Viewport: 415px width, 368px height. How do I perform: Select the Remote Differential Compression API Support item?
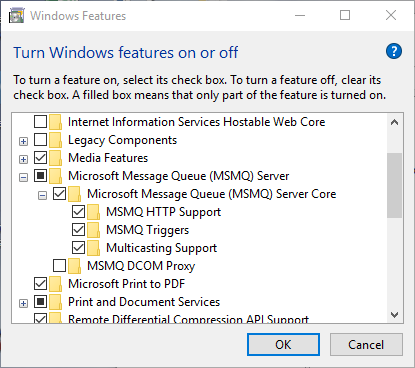[188, 319]
